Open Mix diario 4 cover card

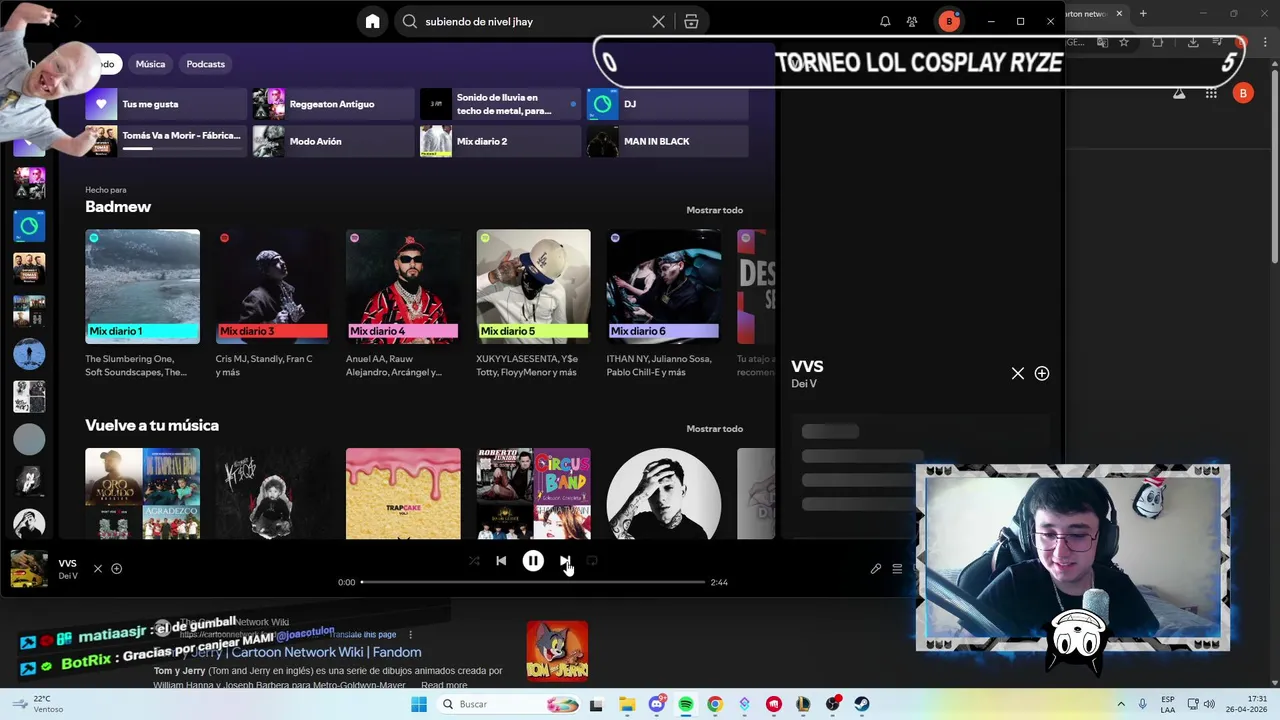[x=403, y=287]
